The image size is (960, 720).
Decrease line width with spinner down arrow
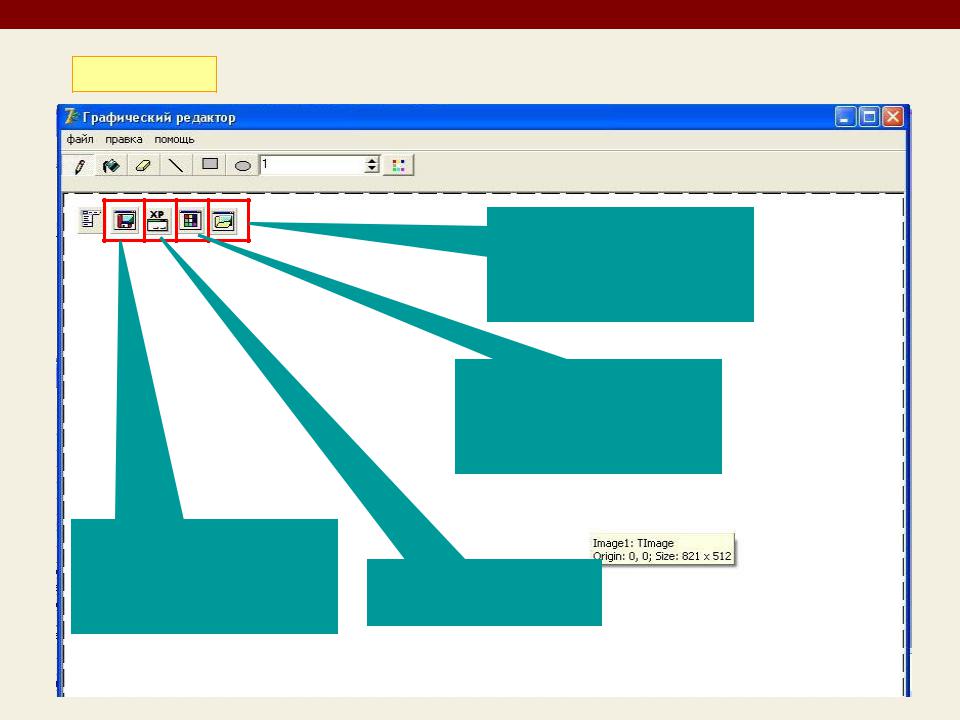372,170
